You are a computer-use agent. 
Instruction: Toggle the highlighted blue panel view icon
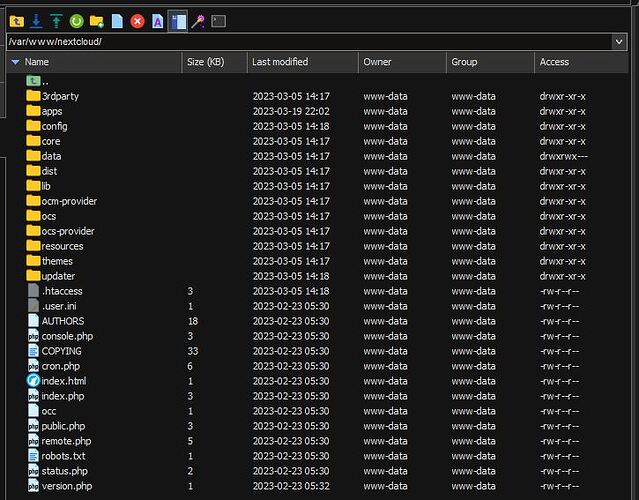pos(178,21)
